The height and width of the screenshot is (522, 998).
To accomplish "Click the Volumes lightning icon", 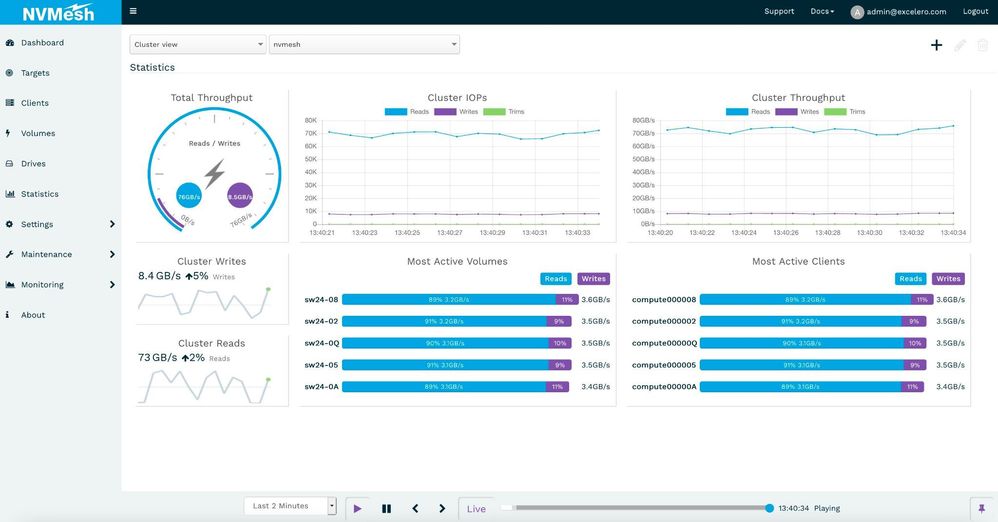I will (8, 133).
